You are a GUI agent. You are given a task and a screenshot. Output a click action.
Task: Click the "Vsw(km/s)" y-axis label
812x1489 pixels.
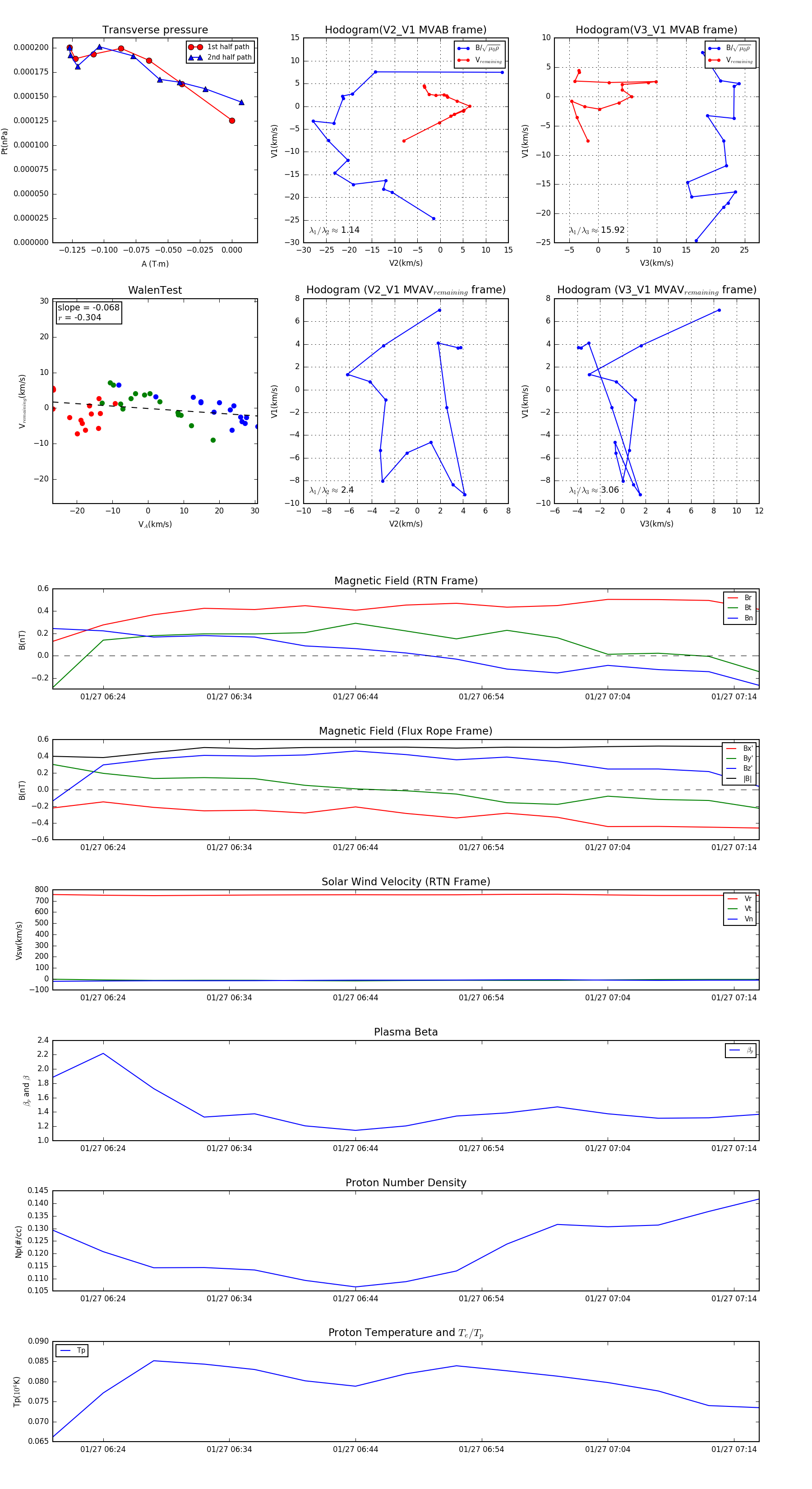click(x=19, y=940)
